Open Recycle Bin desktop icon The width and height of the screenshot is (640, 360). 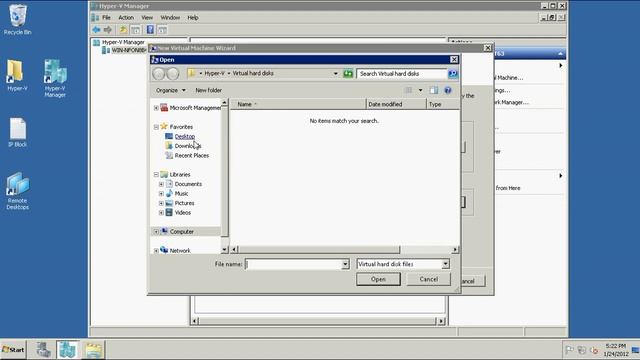[x=17, y=19]
